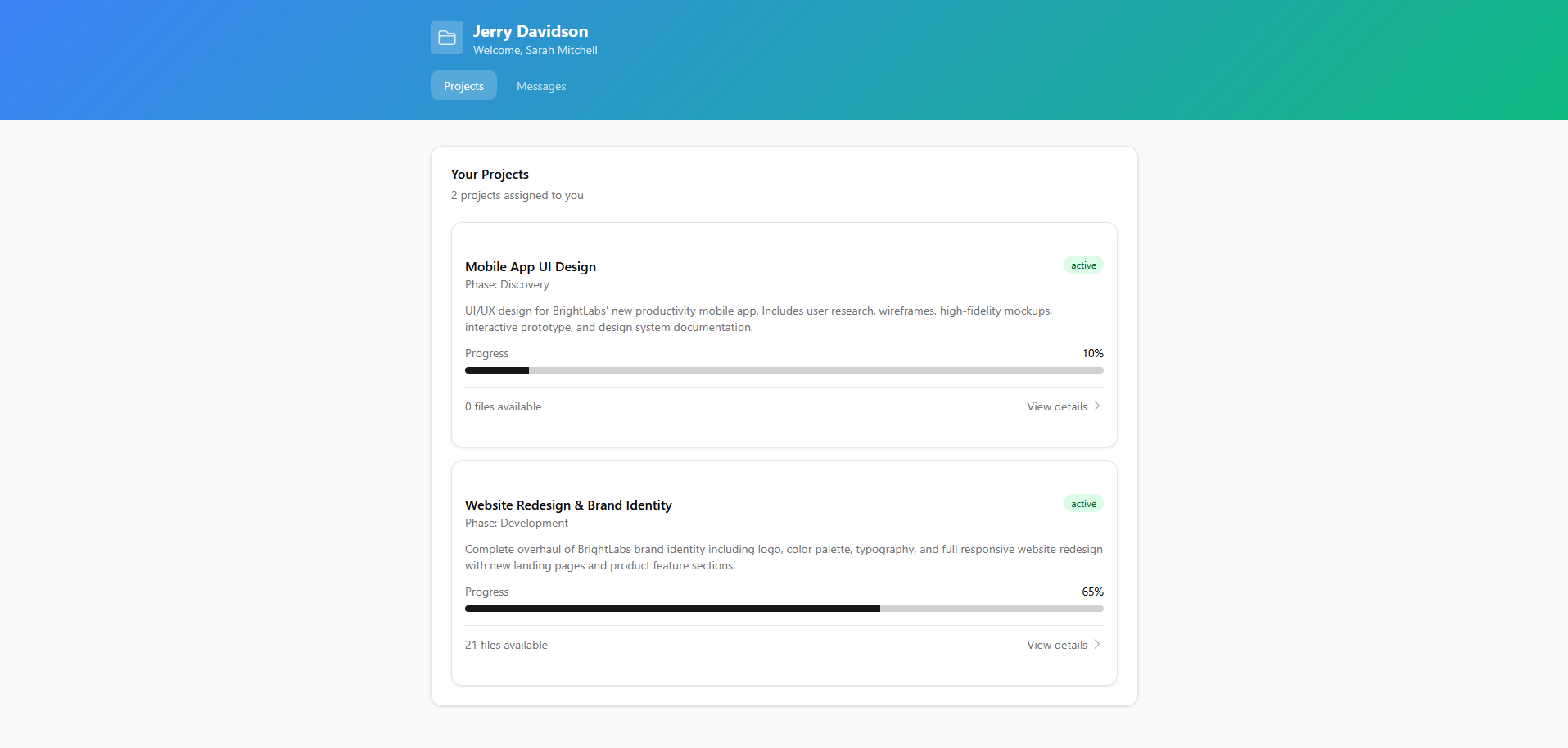The height and width of the screenshot is (748, 1568).
Task: Click the chevron arrow beside Mobile App View details
Action: click(x=1097, y=406)
